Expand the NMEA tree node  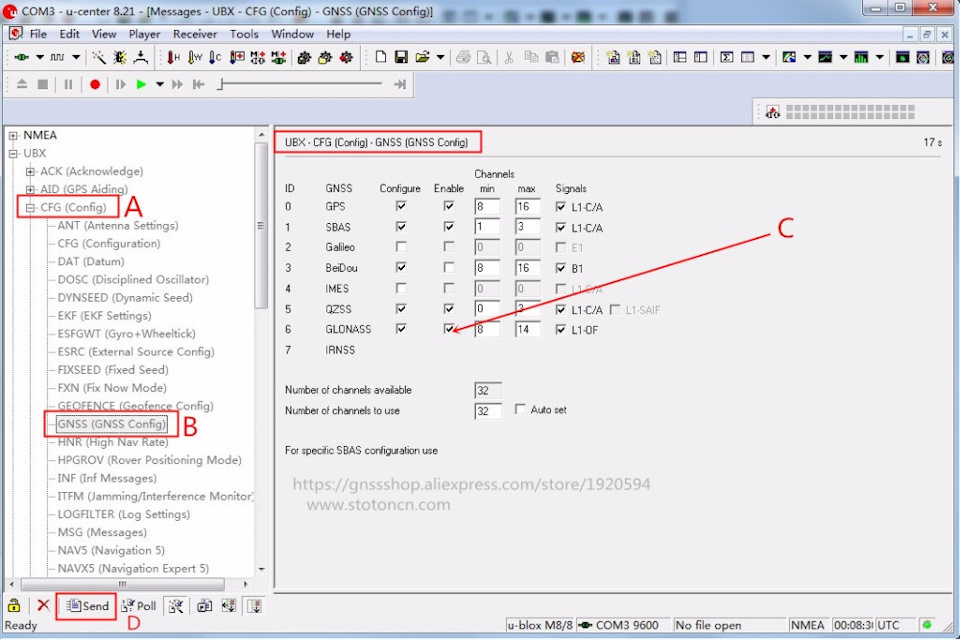[x=13, y=135]
